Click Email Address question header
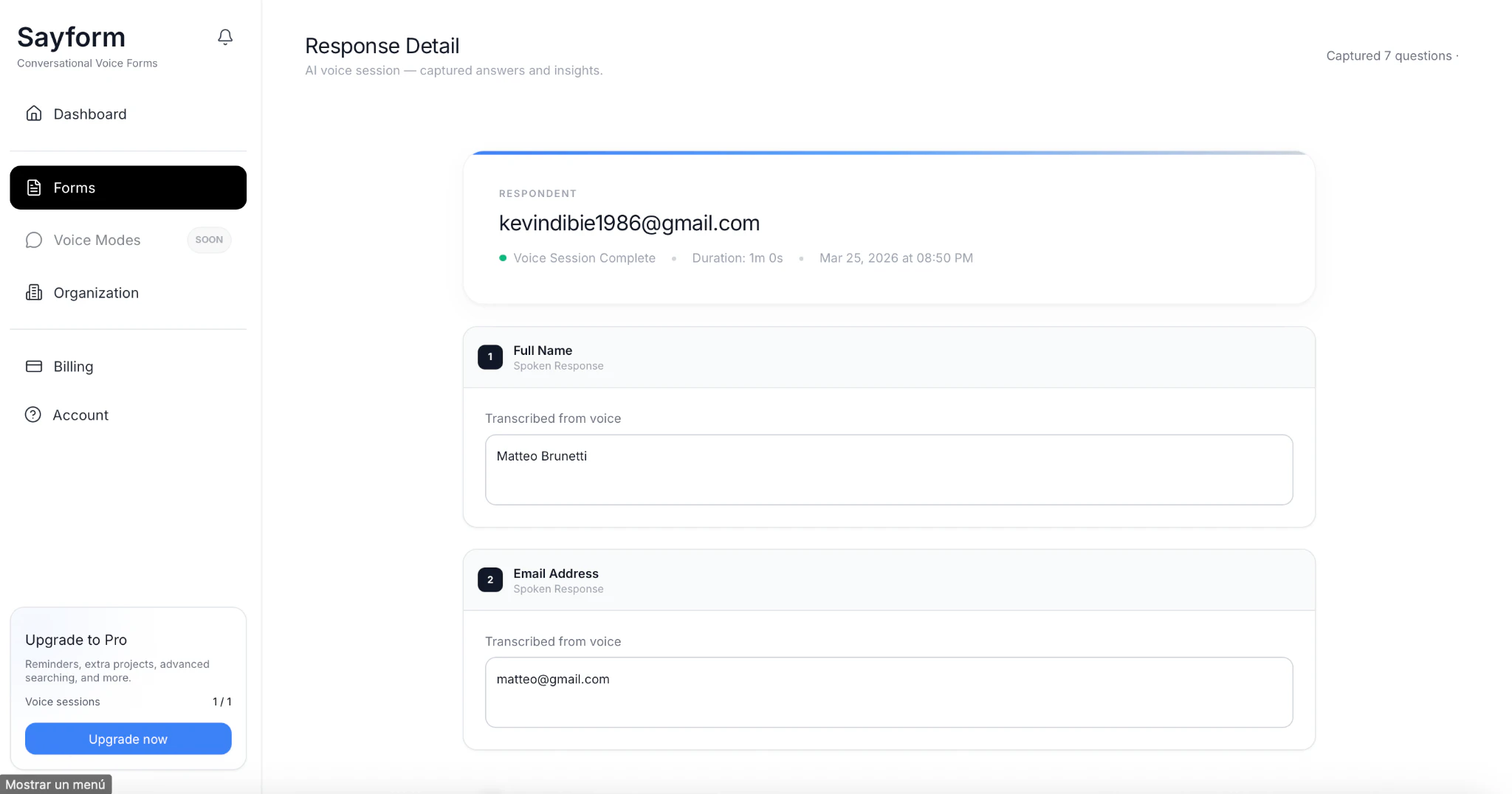The image size is (1512, 794). pyautogui.click(x=889, y=580)
